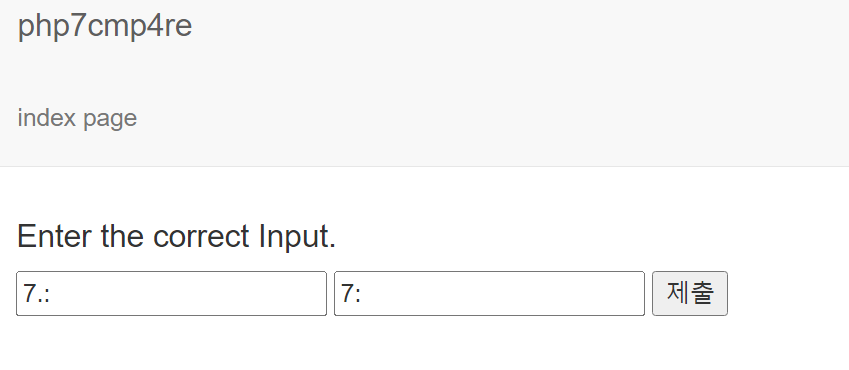Image resolution: width=849 pixels, height=370 pixels.
Task: Focus the first input containing 7.:
Action: pyautogui.click(x=172, y=294)
